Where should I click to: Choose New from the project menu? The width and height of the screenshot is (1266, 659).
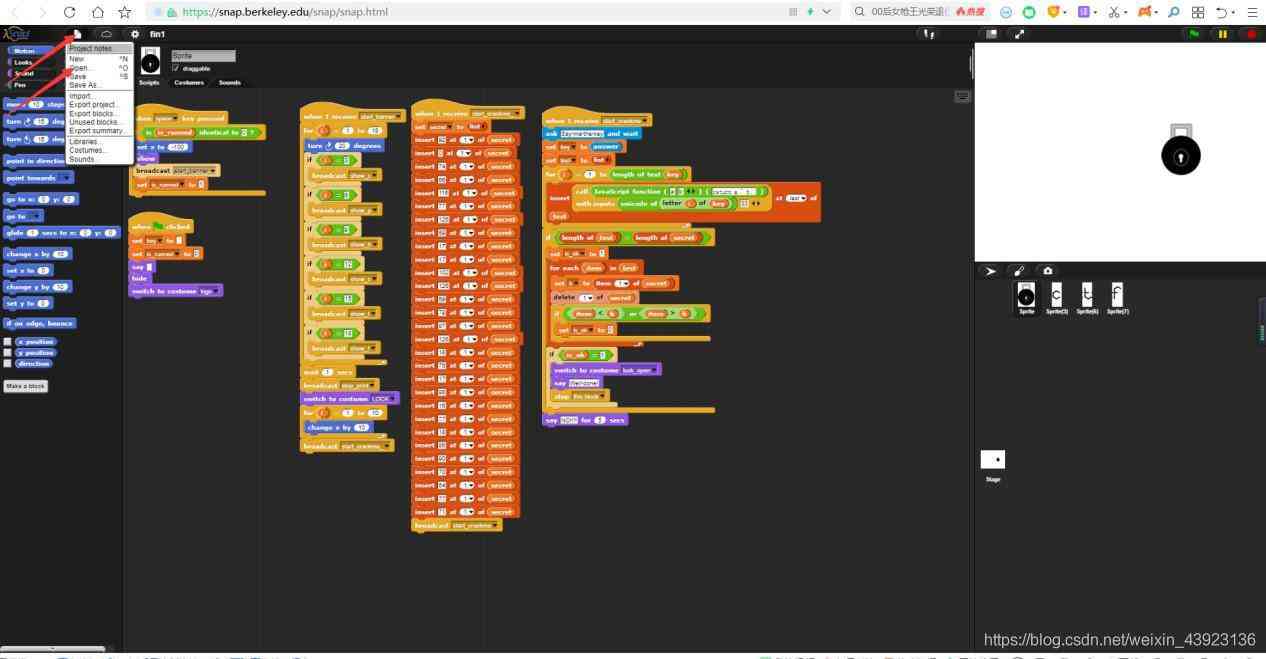point(76,59)
